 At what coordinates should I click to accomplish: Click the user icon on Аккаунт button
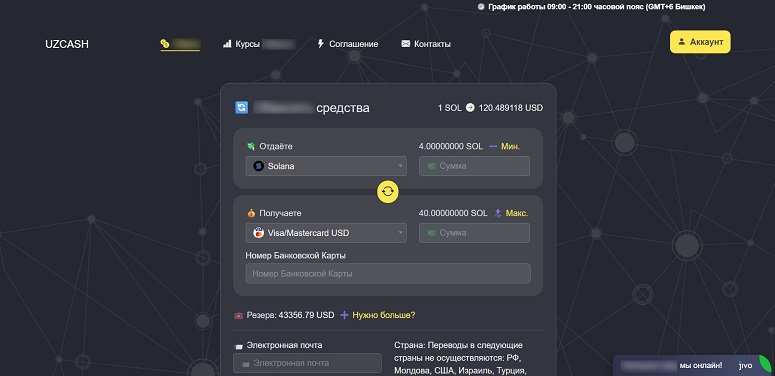(682, 42)
